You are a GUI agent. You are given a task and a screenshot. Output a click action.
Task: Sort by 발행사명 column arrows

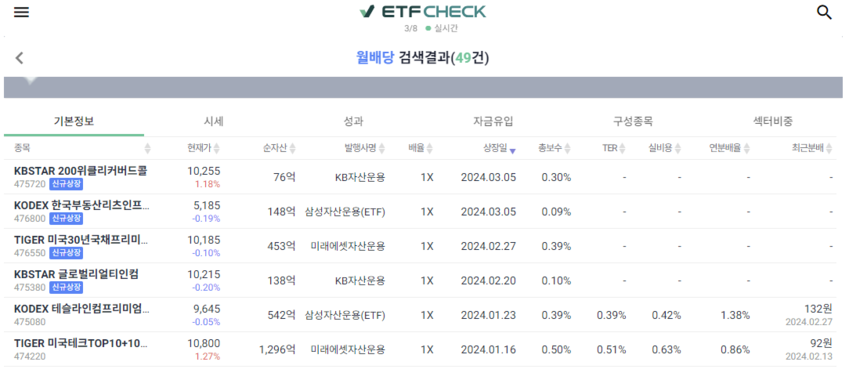[381, 148]
